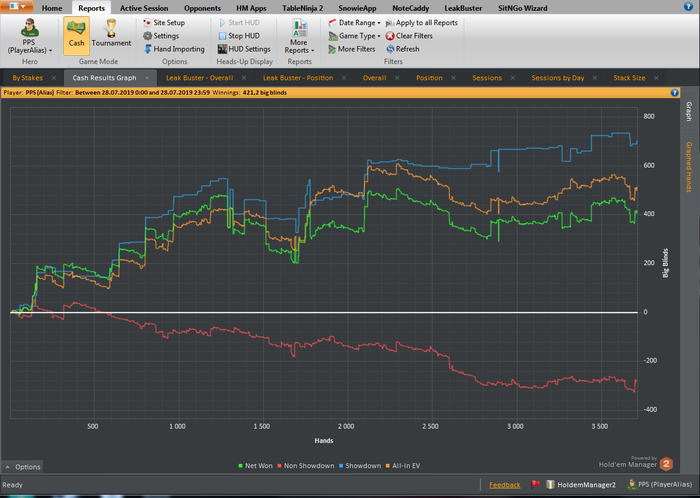Open Leak Buster - Overall tab
Viewport: 700px width, 498px height.
point(200,78)
